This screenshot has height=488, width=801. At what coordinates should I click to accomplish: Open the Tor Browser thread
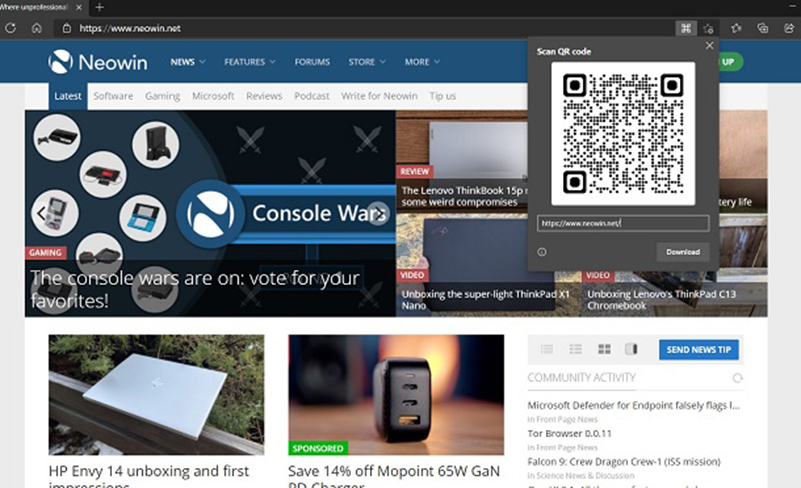point(570,433)
